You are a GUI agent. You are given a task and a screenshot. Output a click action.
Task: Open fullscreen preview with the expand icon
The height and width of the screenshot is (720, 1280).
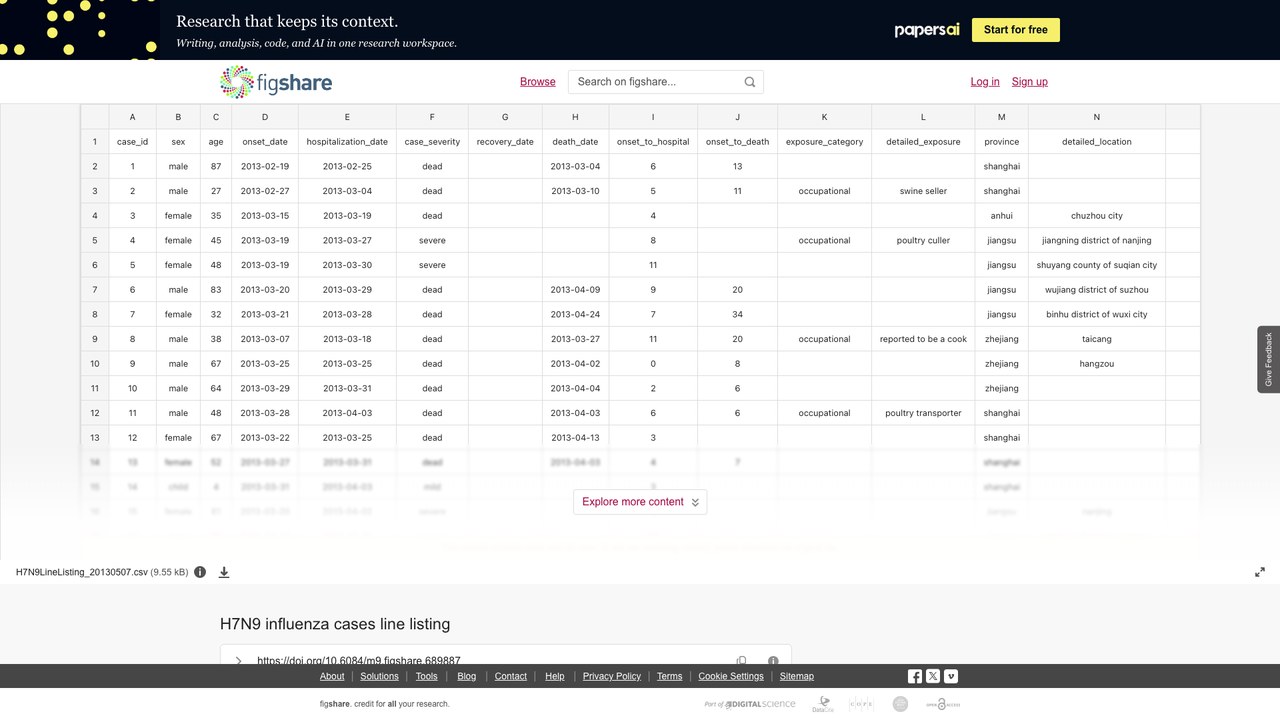(1260, 572)
